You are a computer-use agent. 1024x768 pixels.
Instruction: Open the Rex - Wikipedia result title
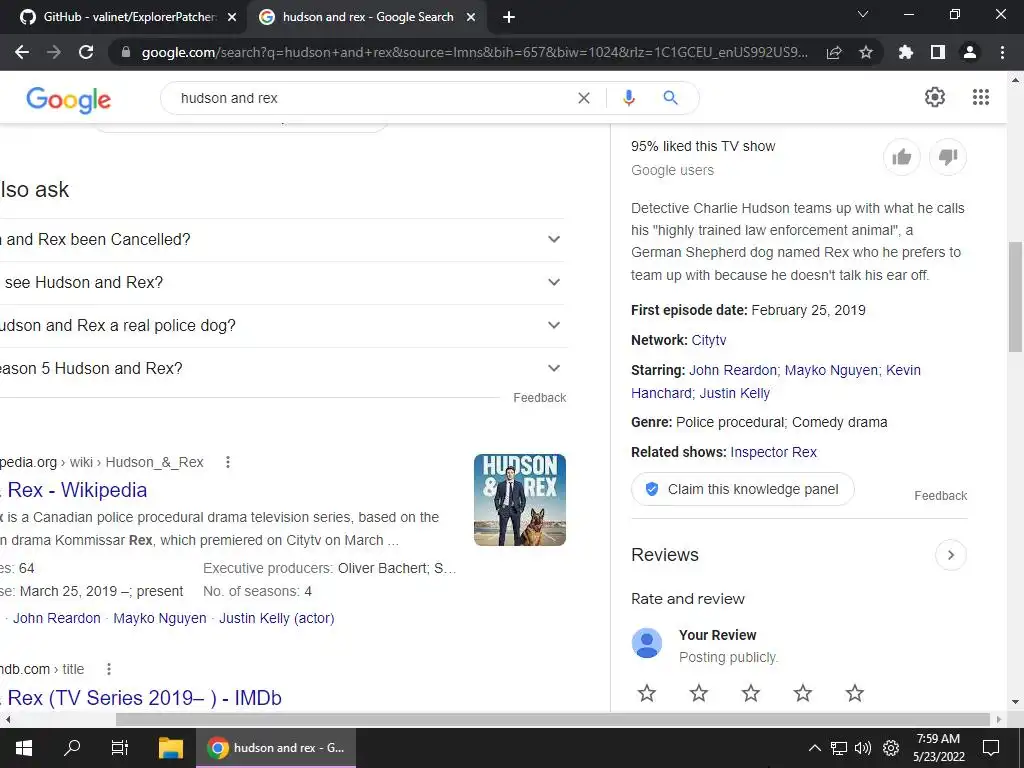pyautogui.click(x=74, y=490)
